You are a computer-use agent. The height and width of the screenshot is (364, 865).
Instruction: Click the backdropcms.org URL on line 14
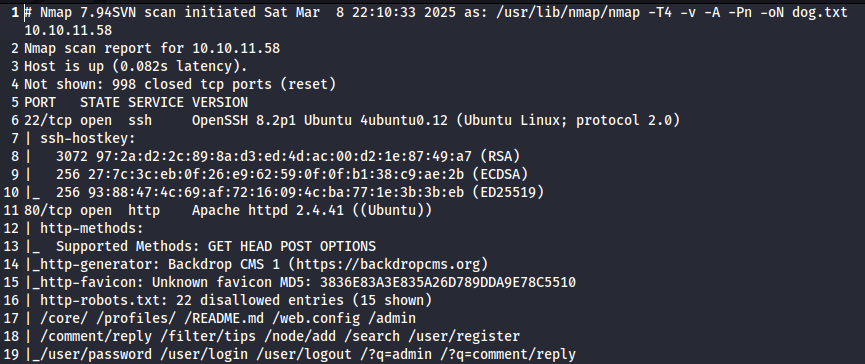coord(424,264)
